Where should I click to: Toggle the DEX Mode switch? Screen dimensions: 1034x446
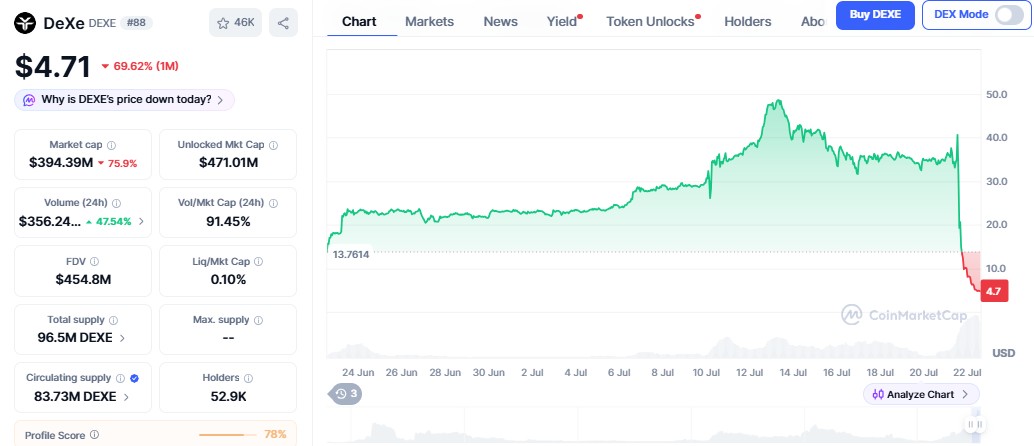point(1009,15)
